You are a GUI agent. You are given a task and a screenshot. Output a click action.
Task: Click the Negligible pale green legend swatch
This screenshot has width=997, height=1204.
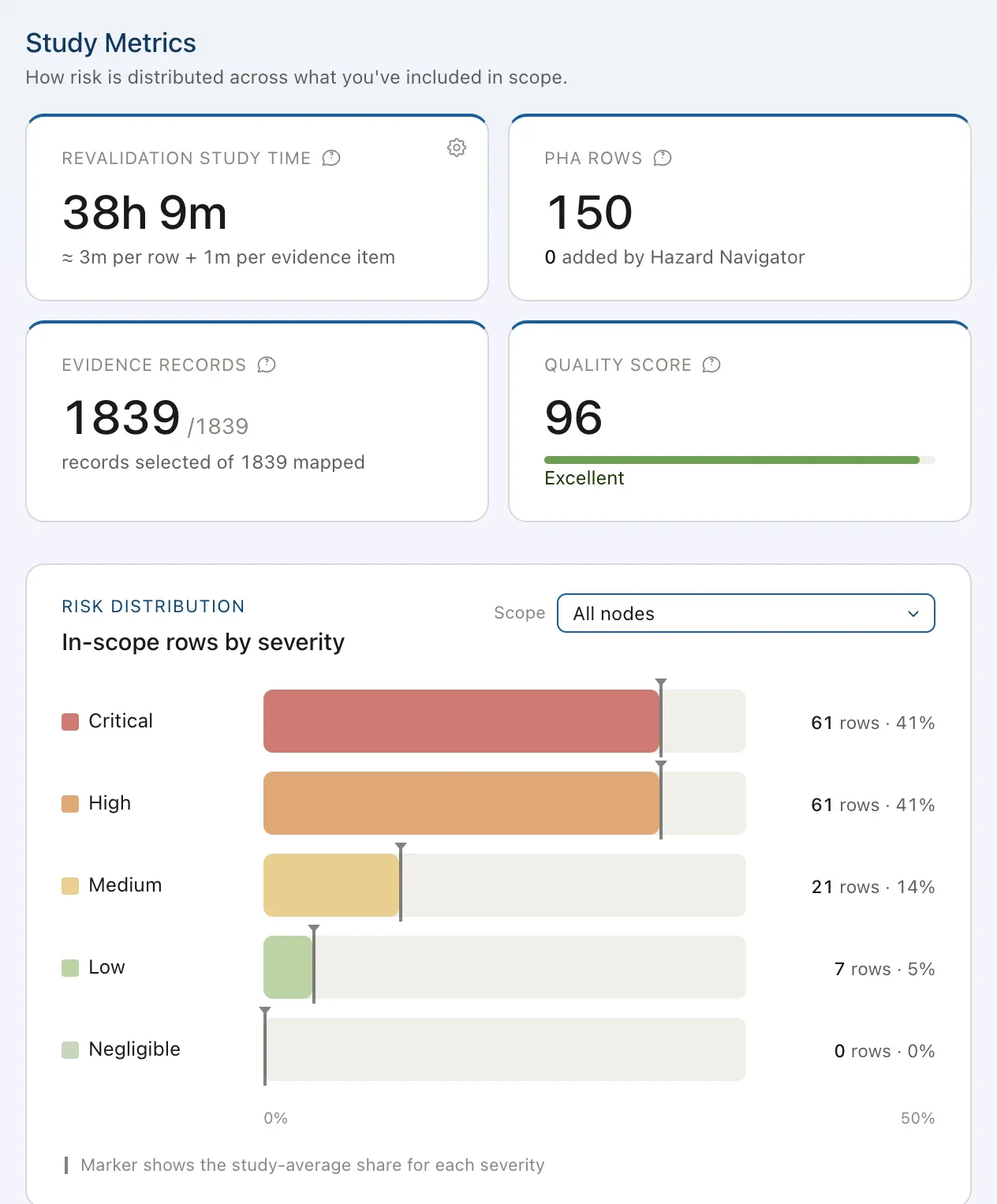coord(70,1050)
